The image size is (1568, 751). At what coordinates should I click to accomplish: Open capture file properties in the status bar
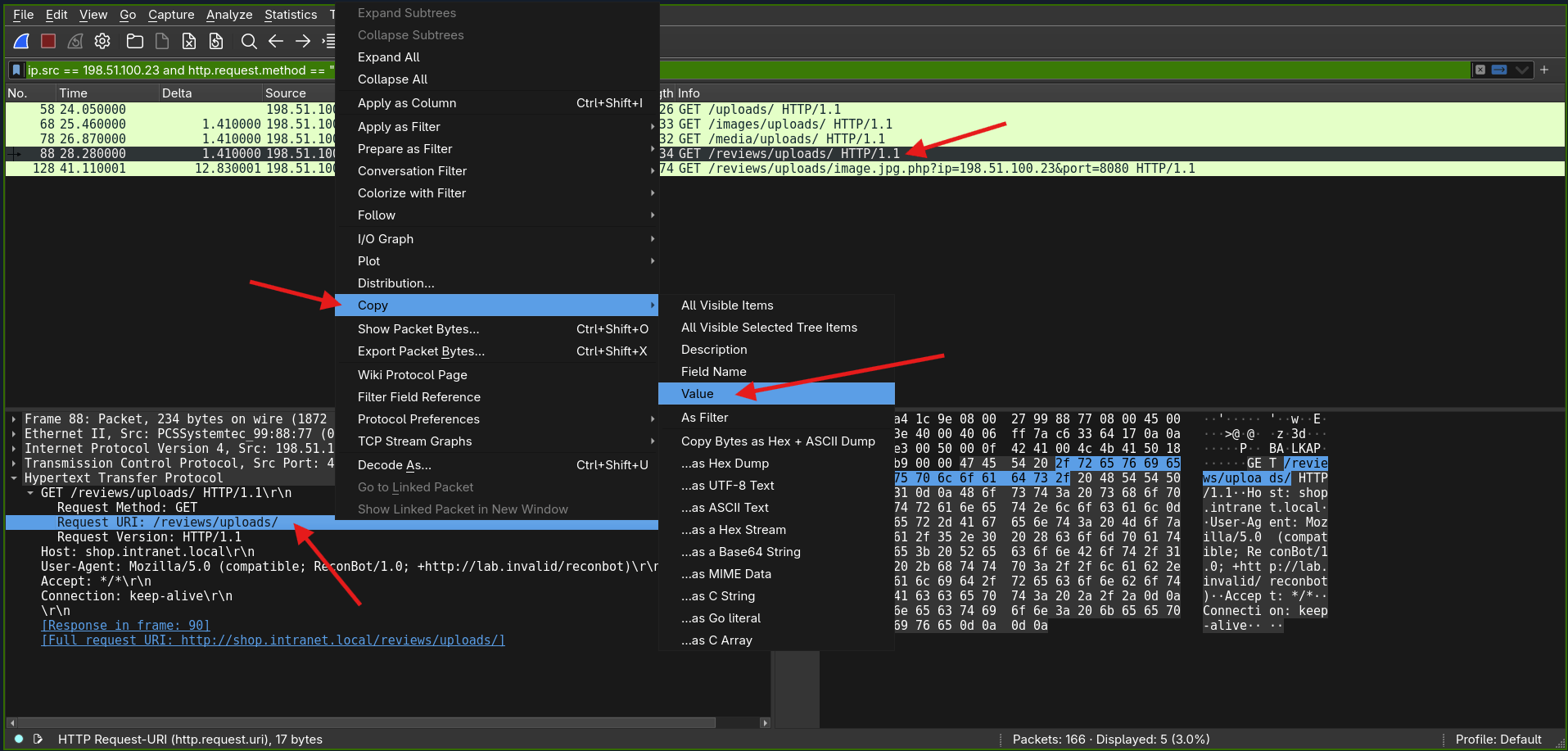click(38, 739)
